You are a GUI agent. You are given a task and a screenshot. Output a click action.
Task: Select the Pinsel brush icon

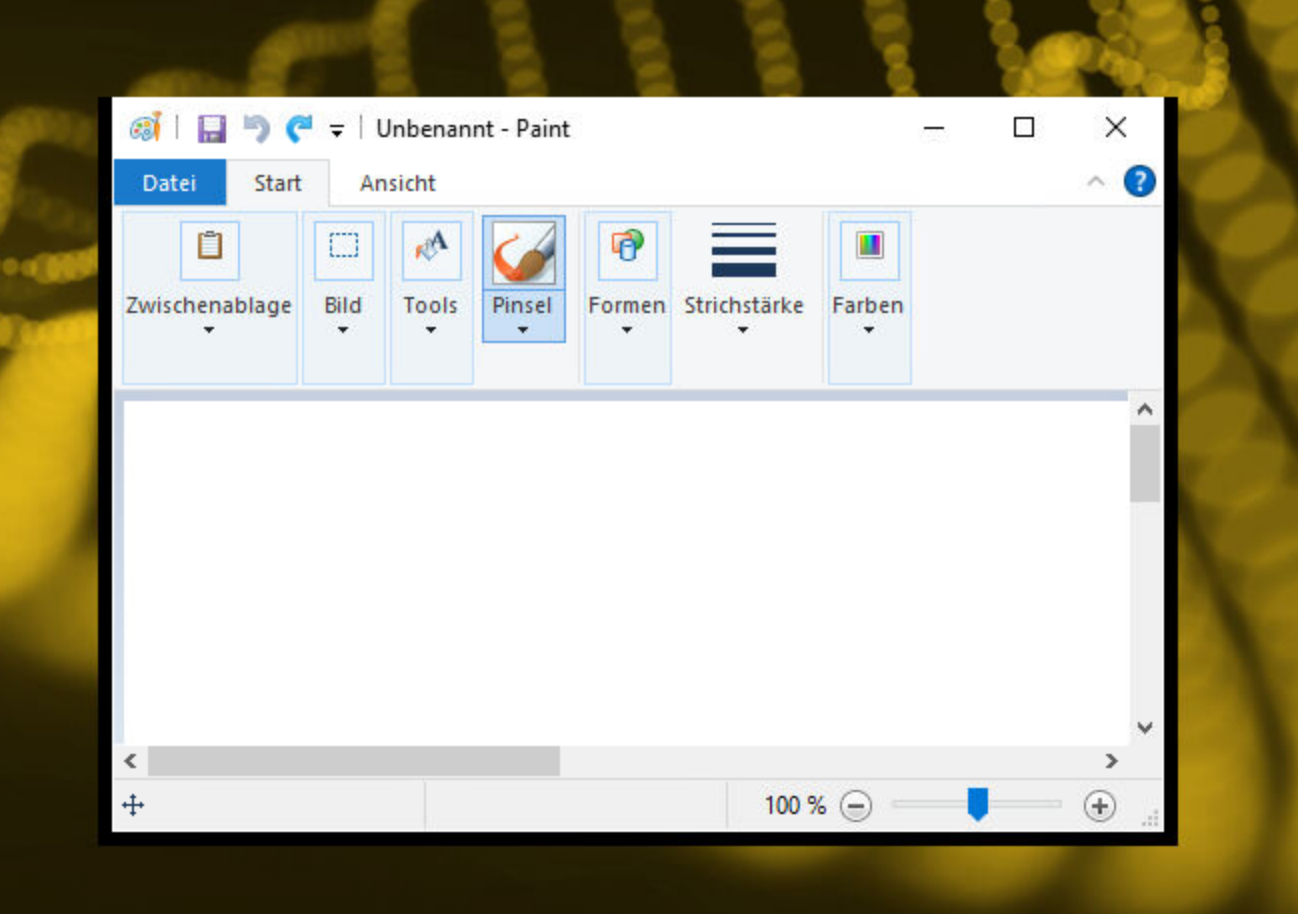[x=523, y=252]
